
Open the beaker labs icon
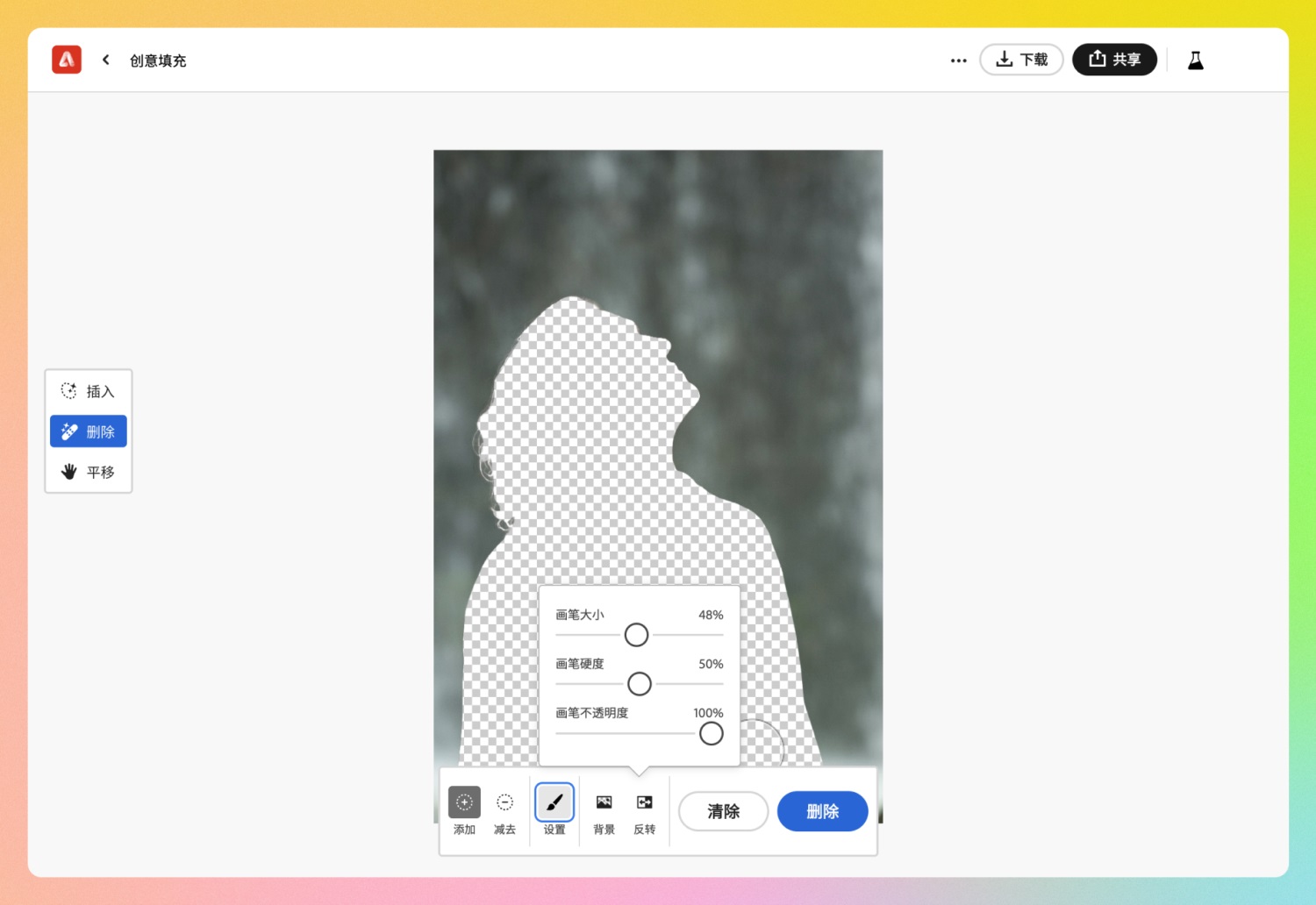point(1195,61)
